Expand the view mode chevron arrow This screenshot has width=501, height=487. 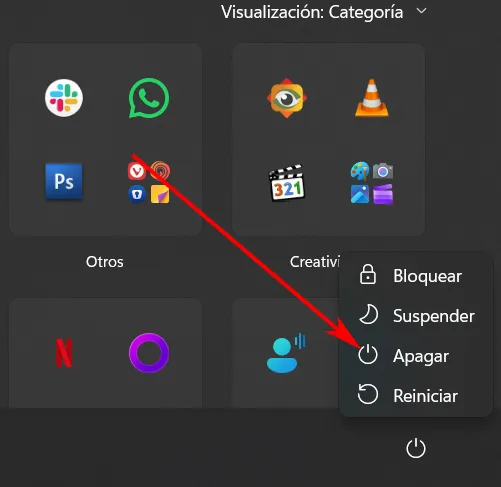[421, 11]
